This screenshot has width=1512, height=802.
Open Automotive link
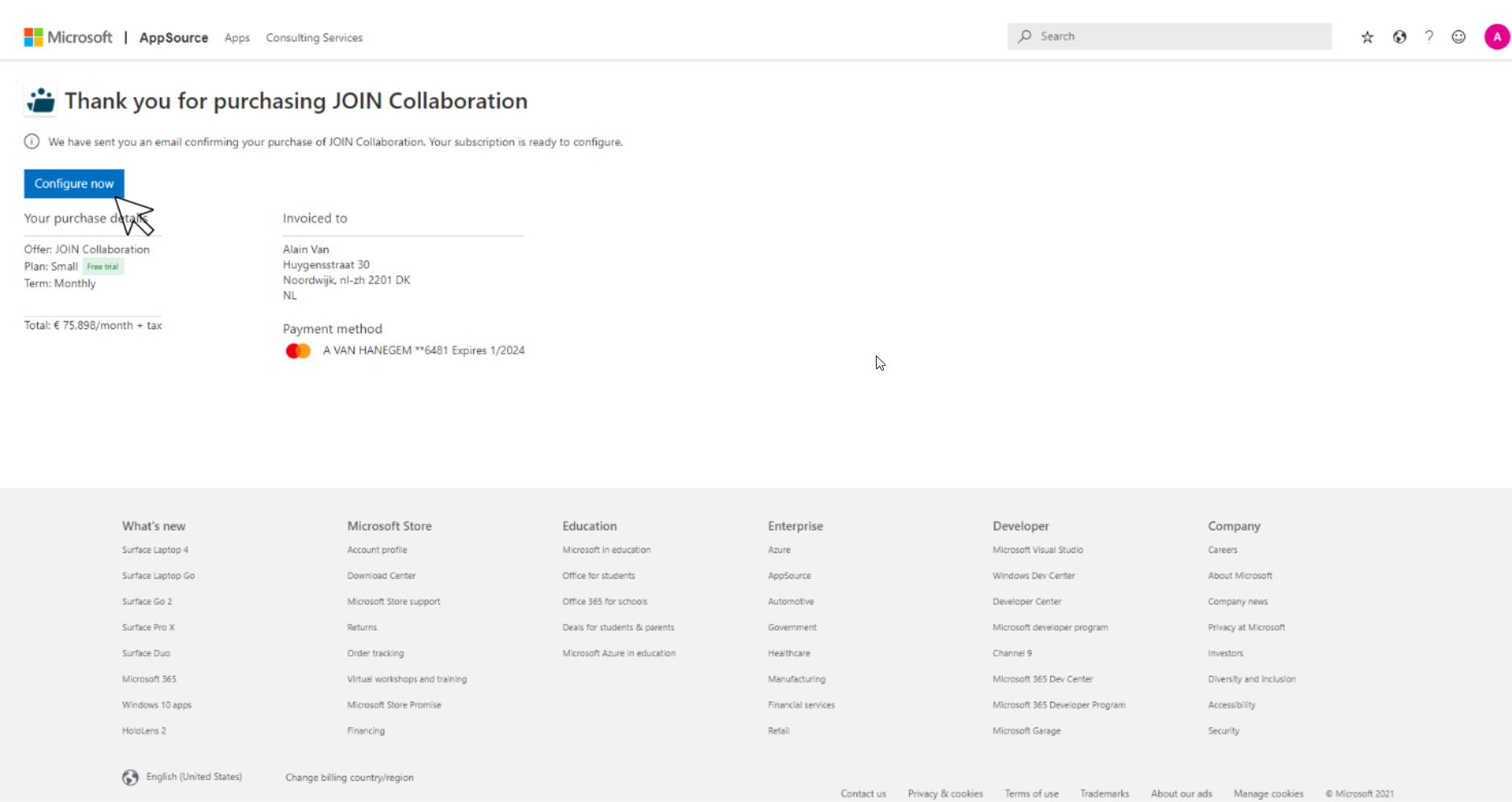[791, 602]
